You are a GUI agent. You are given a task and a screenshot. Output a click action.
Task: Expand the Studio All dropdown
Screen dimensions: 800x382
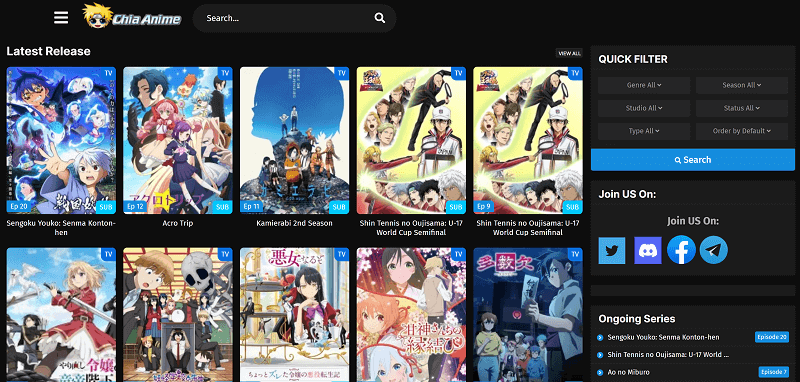pyautogui.click(x=644, y=108)
